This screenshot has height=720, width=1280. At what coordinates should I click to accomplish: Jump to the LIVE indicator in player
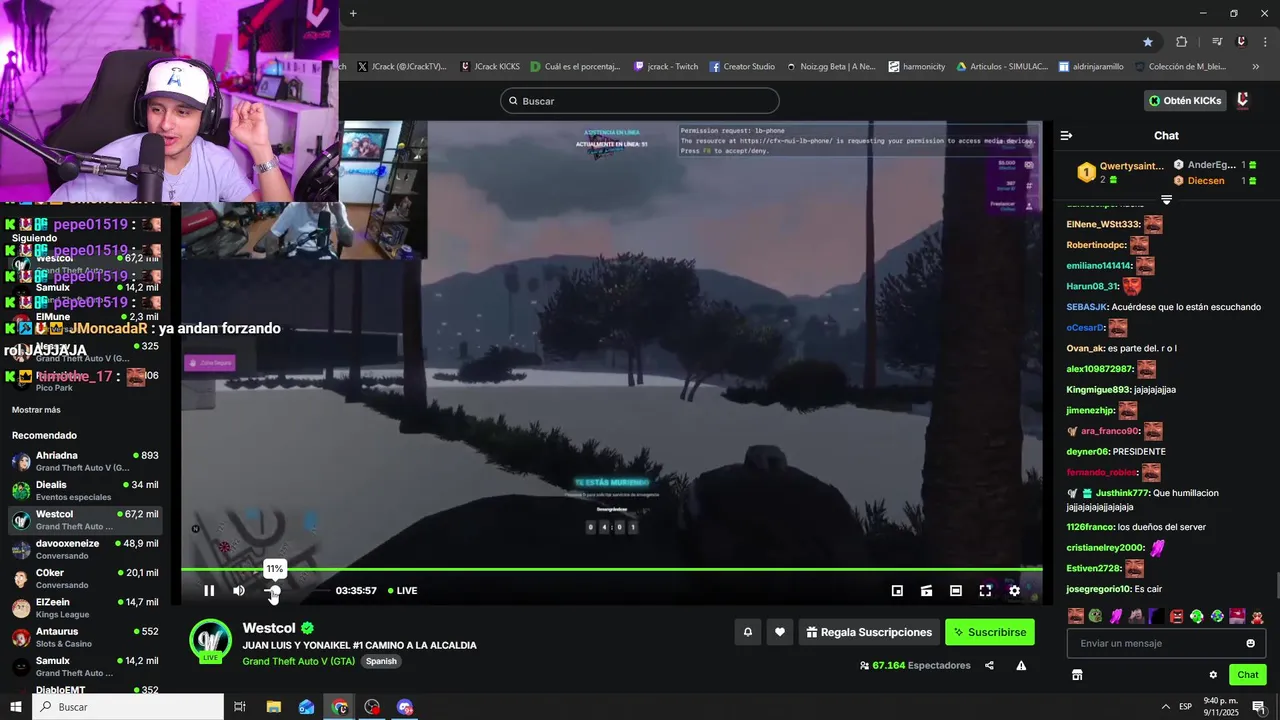(x=403, y=591)
